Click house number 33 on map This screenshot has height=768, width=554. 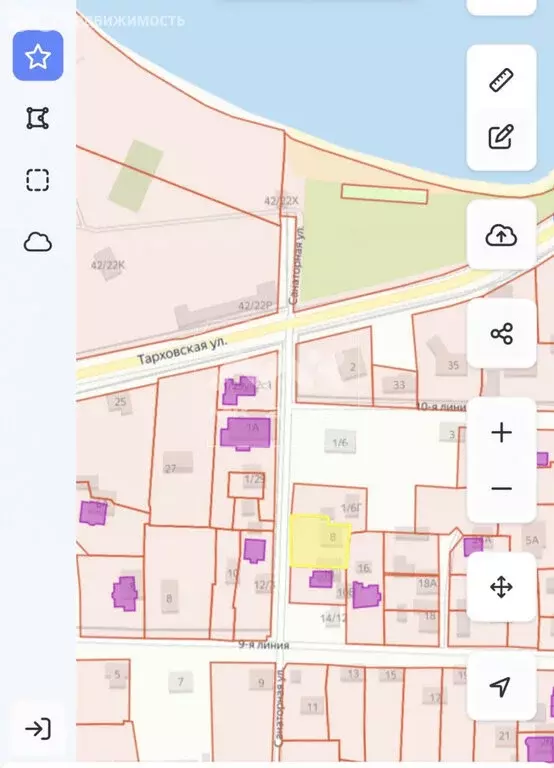[399, 385]
